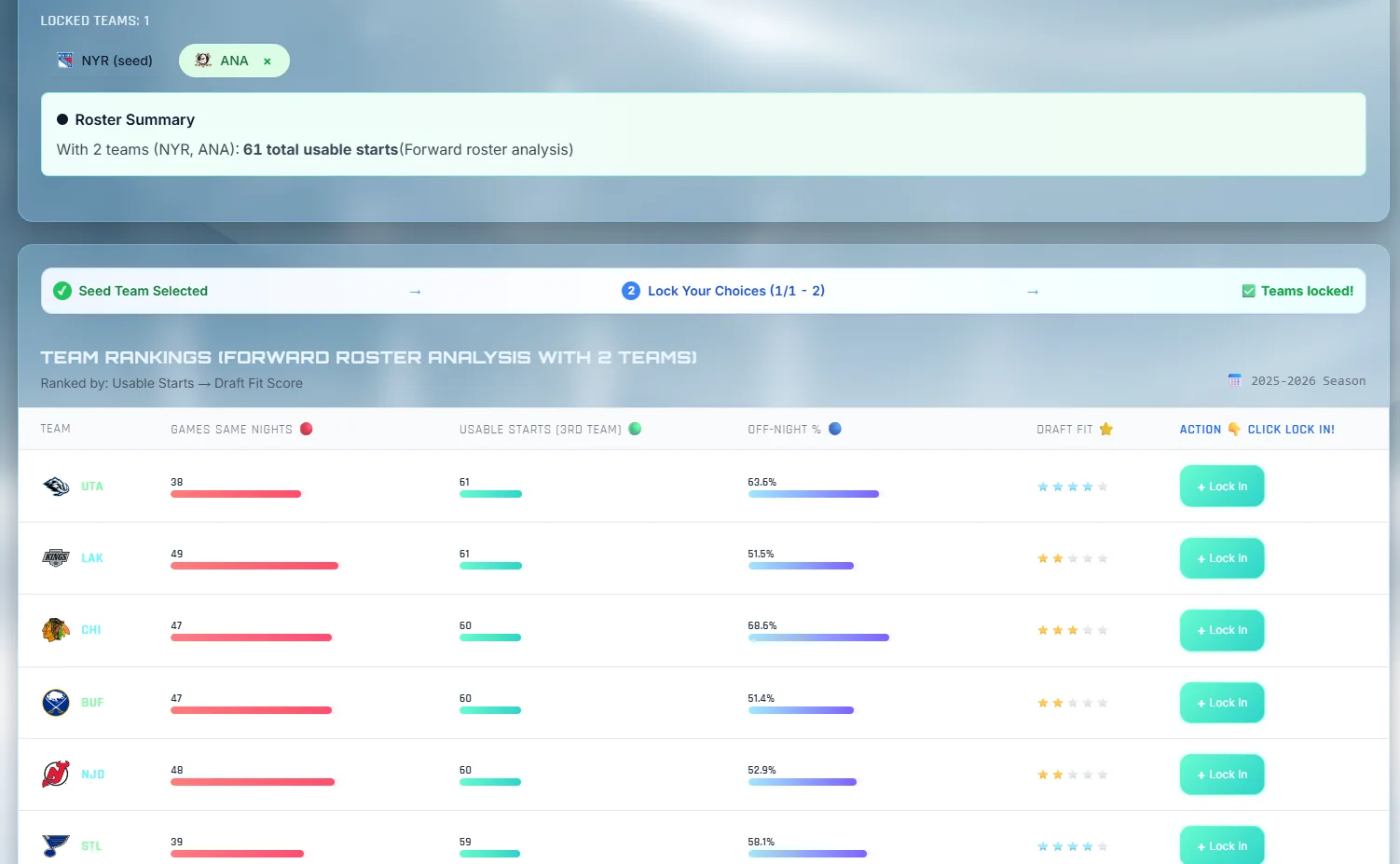Click the Usable Starts (3rd Team) header
Screen dimensions: 1400x864
click(x=541, y=429)
